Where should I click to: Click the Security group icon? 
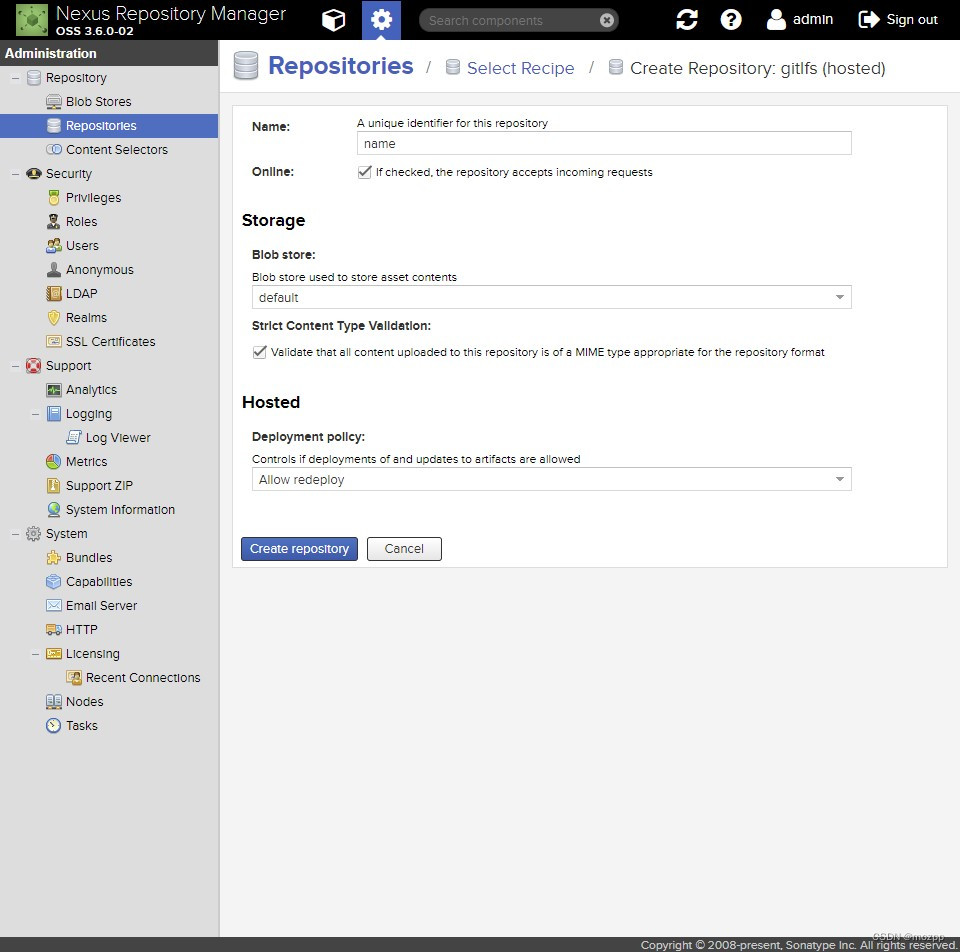coord(34,174)
